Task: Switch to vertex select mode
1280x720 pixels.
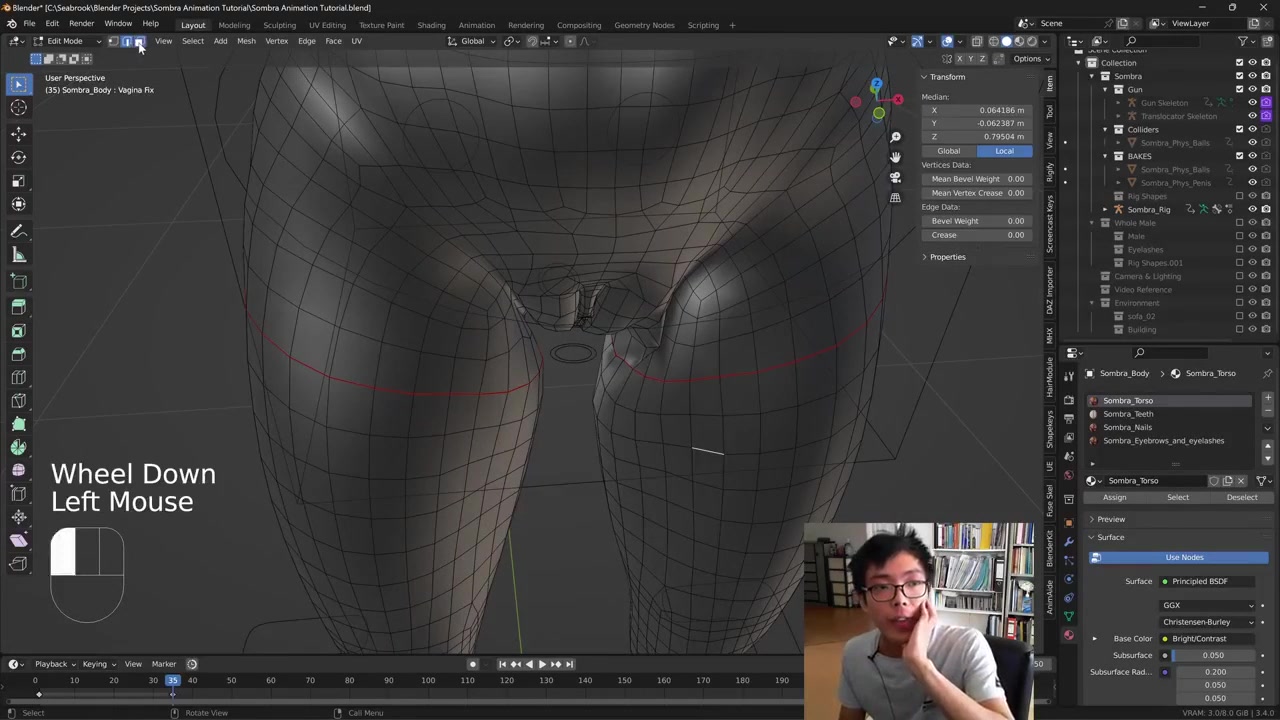Action: (113, 41)
